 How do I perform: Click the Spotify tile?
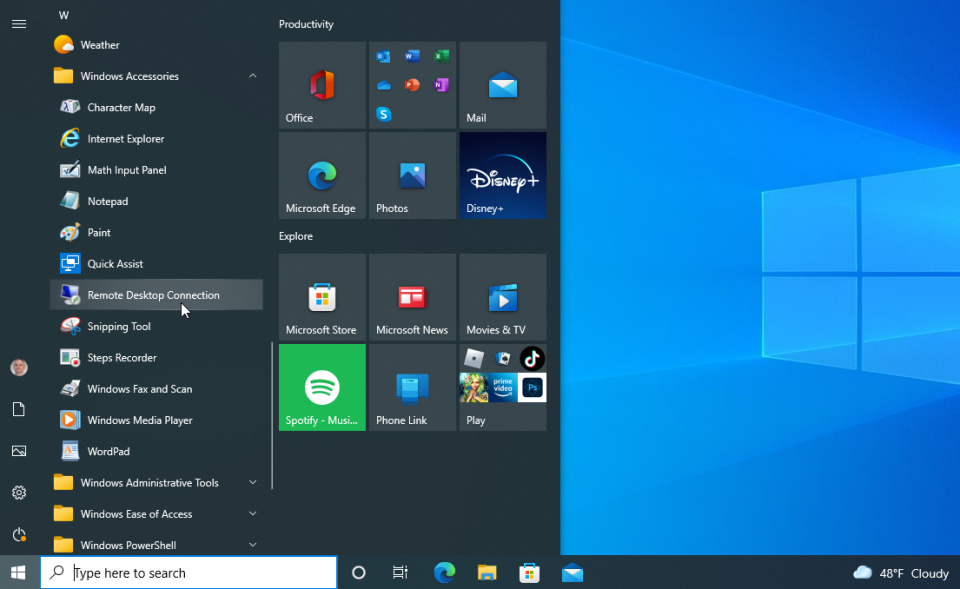point(322,388)
